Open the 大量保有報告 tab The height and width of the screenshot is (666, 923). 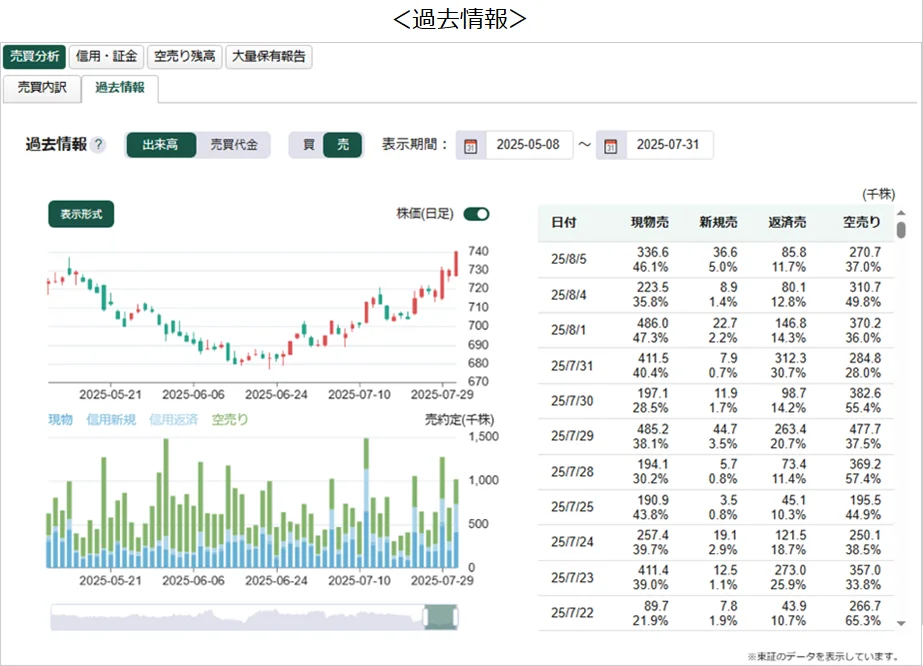pyautogui.click(x=268, y=57)
